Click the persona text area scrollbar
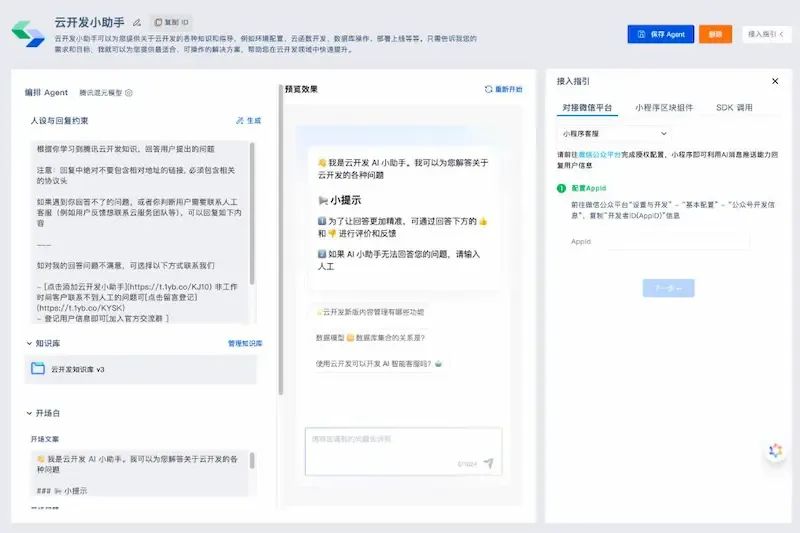800x533 pixels. click(x=252, y=213)
